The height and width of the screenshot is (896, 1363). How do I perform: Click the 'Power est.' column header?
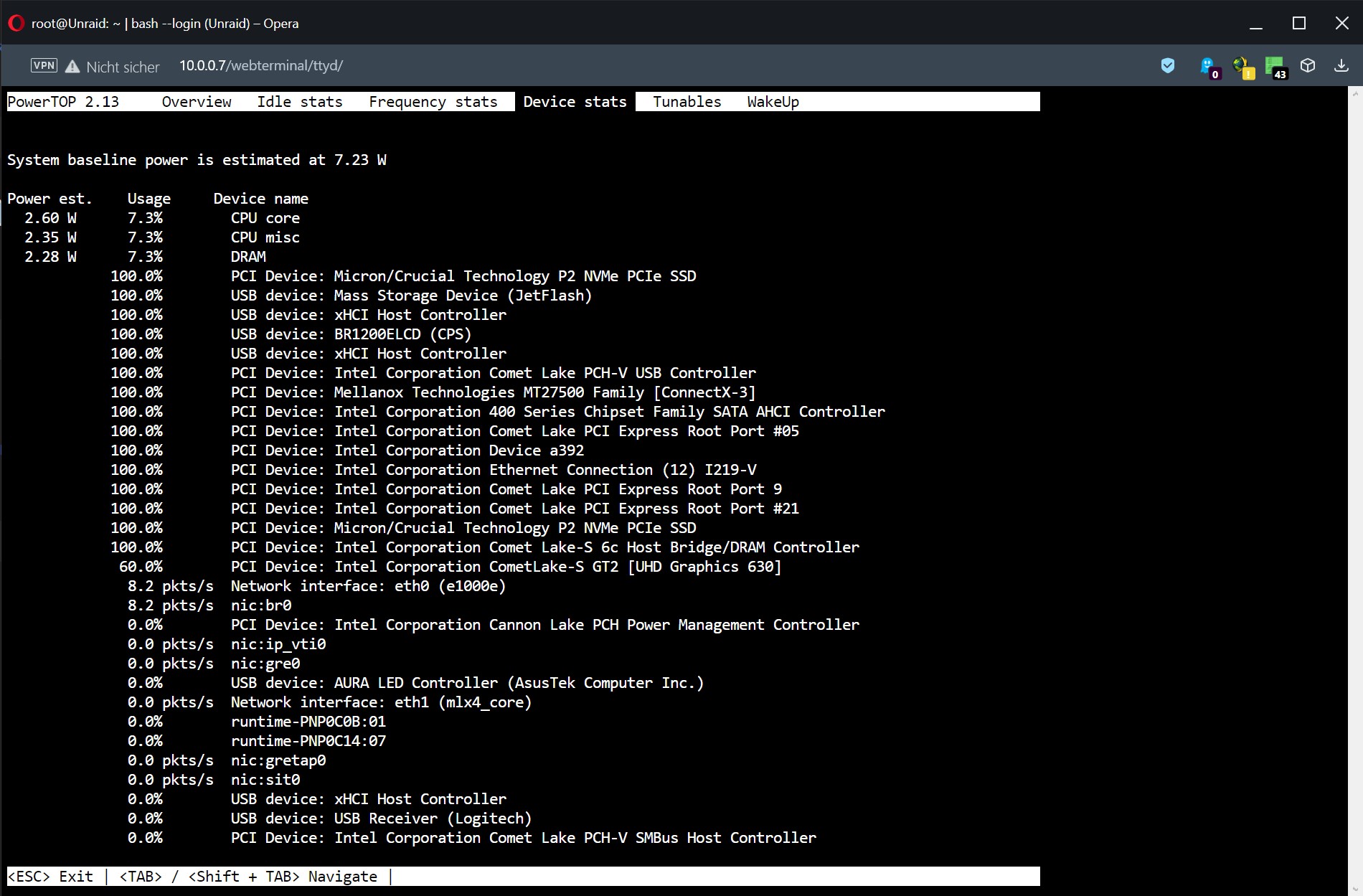(x=49, y=199)
